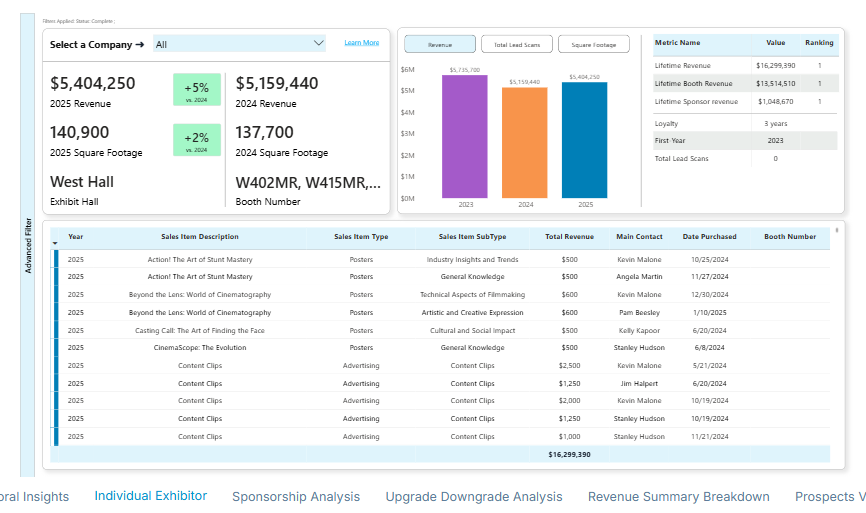The image size is (866, 513).
Task: Click the green +5% revenue change badge
Action: pyautogui.click(x=195, y=90)
